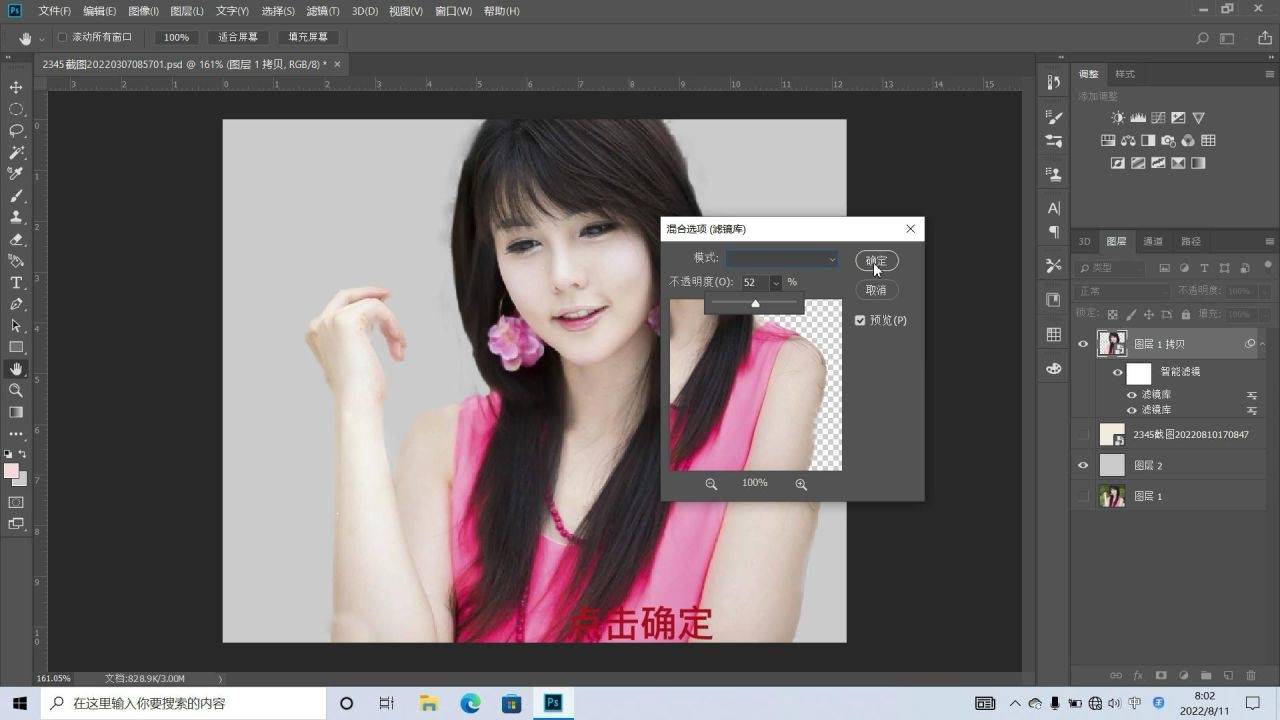Open layer blending mode 正常 dropdown
Screen dimensions: 1280x720
pos(1120,291)
